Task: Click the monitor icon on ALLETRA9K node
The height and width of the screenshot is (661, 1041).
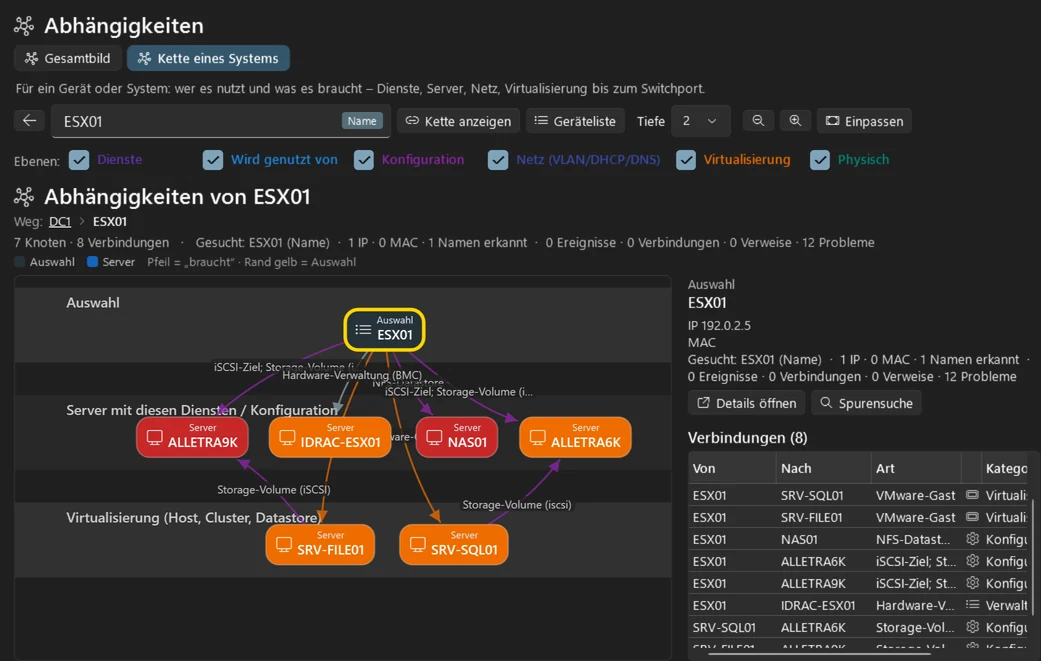Action: (155, 437)
